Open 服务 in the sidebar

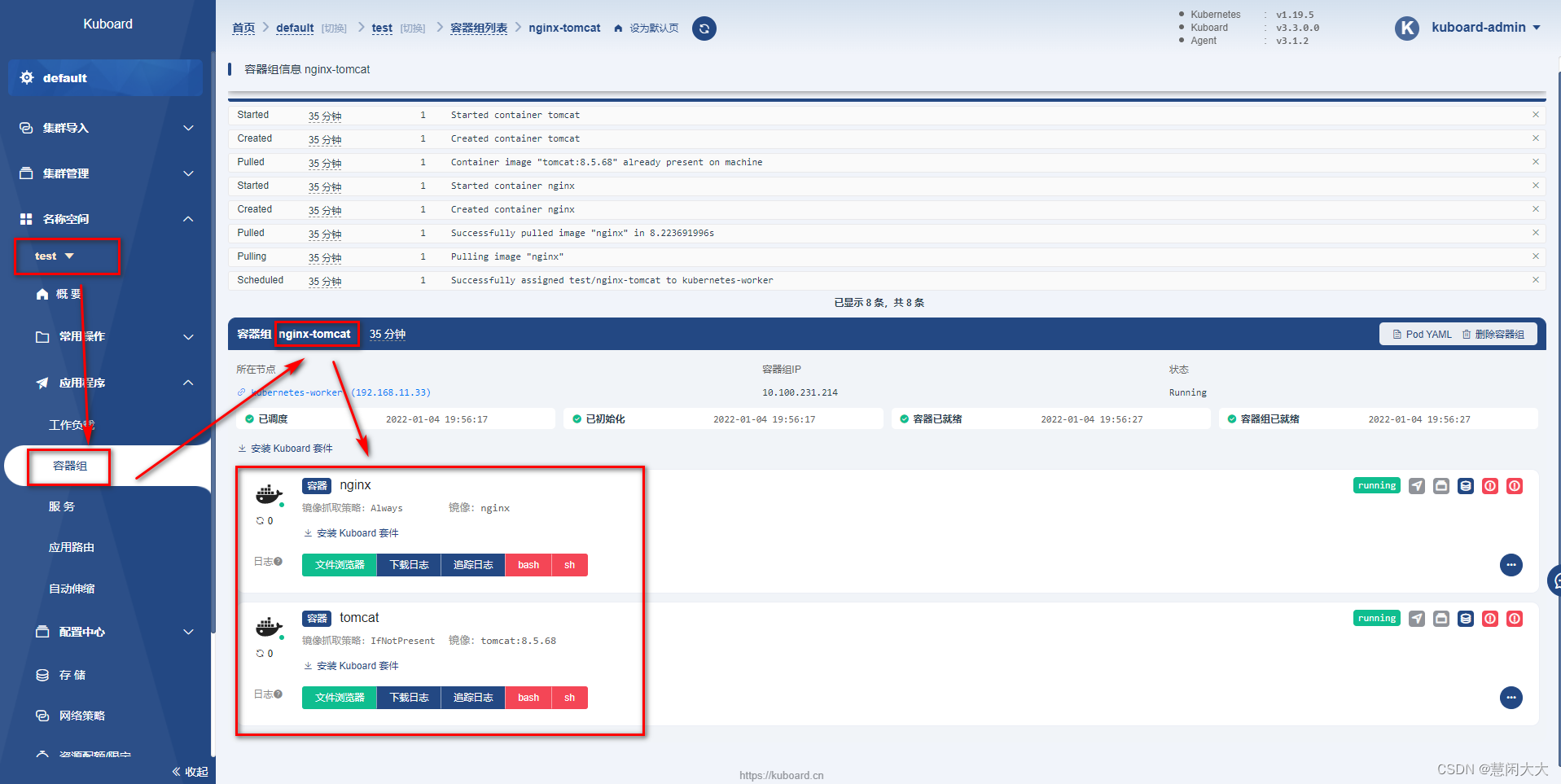point(62,506)
